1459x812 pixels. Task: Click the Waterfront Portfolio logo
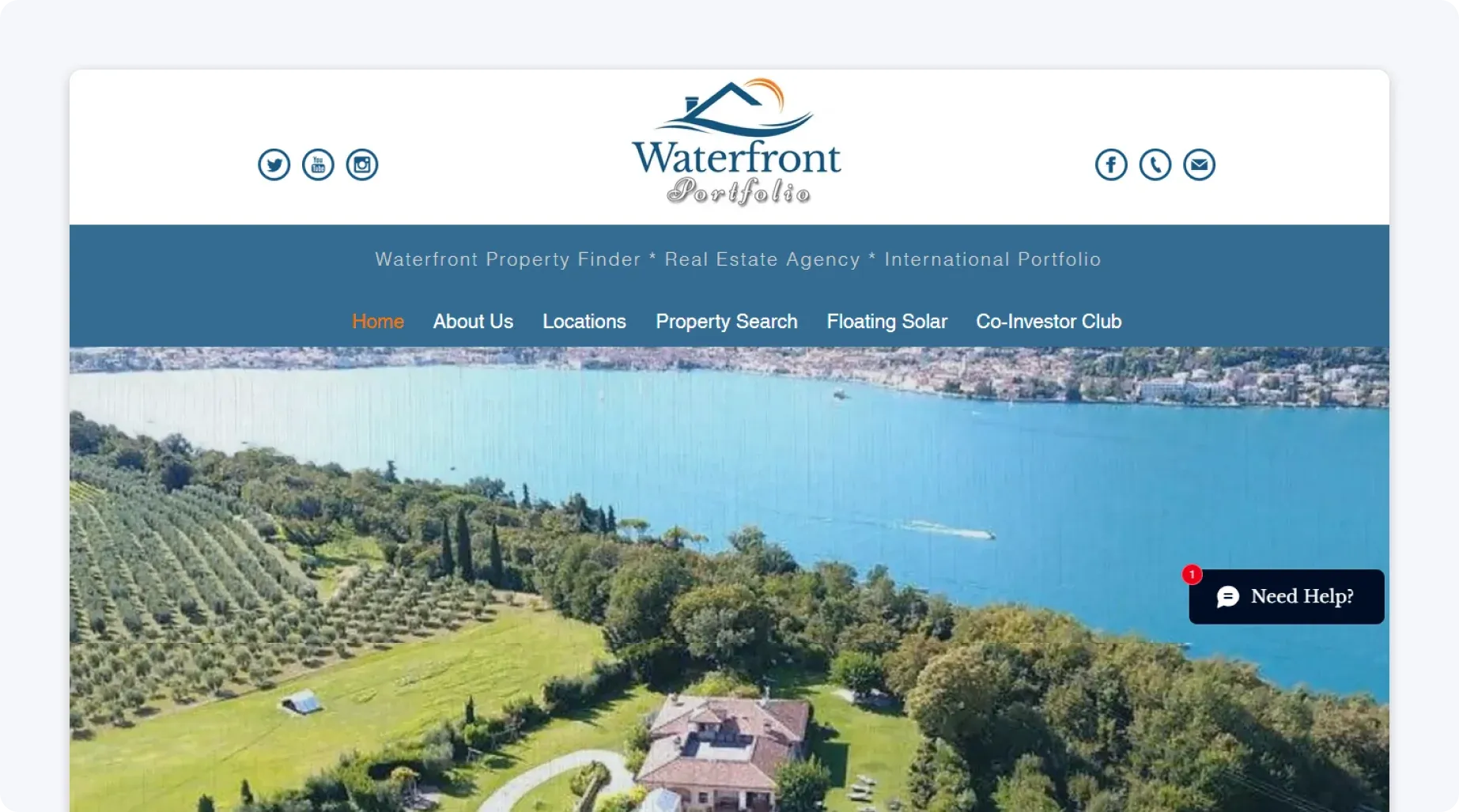pyautogui.click(x=737, y=142)
